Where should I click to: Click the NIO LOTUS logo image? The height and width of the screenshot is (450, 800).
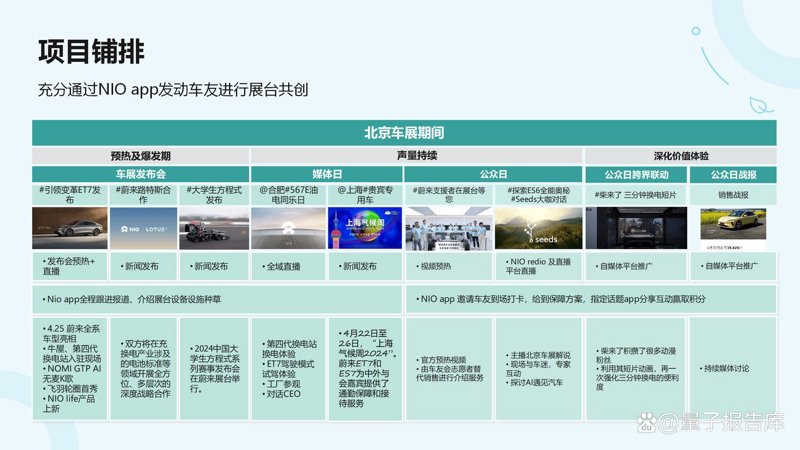[x=143, y=228]
